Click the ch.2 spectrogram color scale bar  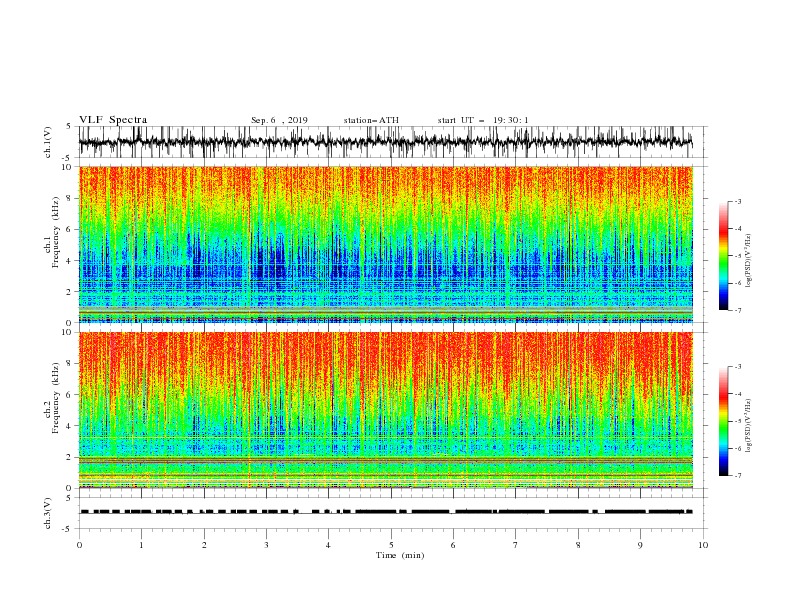click(x=723, y=421)
